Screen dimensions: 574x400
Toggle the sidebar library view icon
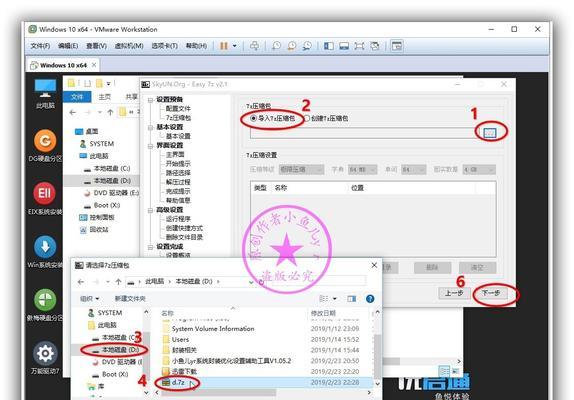[x=329, y=46]
